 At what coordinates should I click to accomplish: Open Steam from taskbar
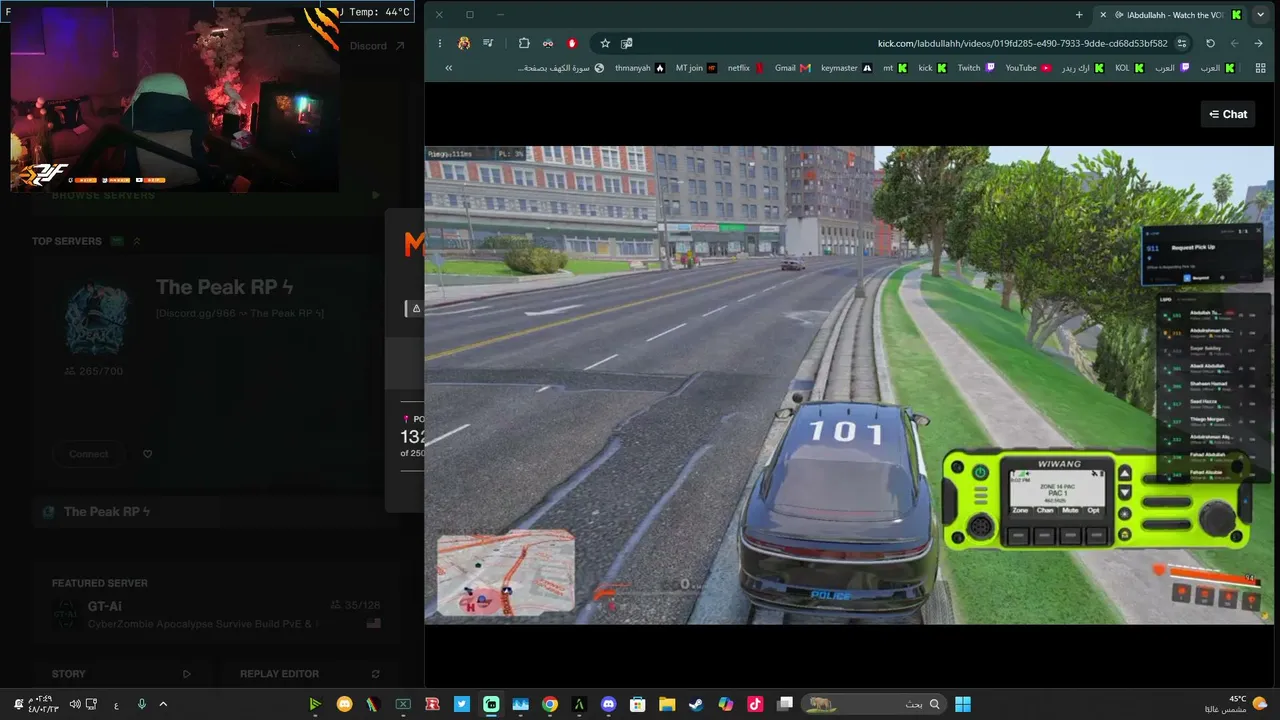click(x=696, y=704)
